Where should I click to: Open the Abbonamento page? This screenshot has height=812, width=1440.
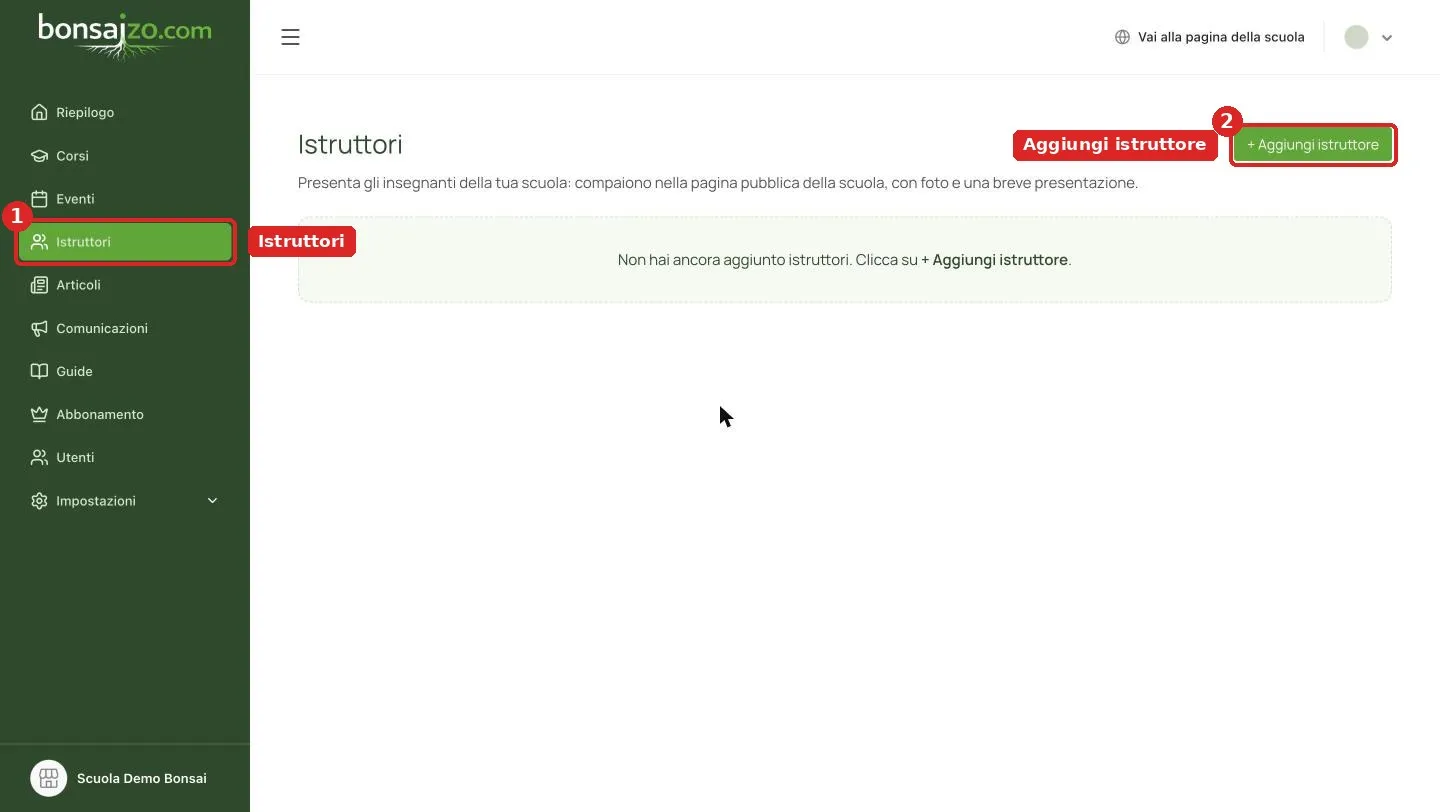tap(125, 413)
